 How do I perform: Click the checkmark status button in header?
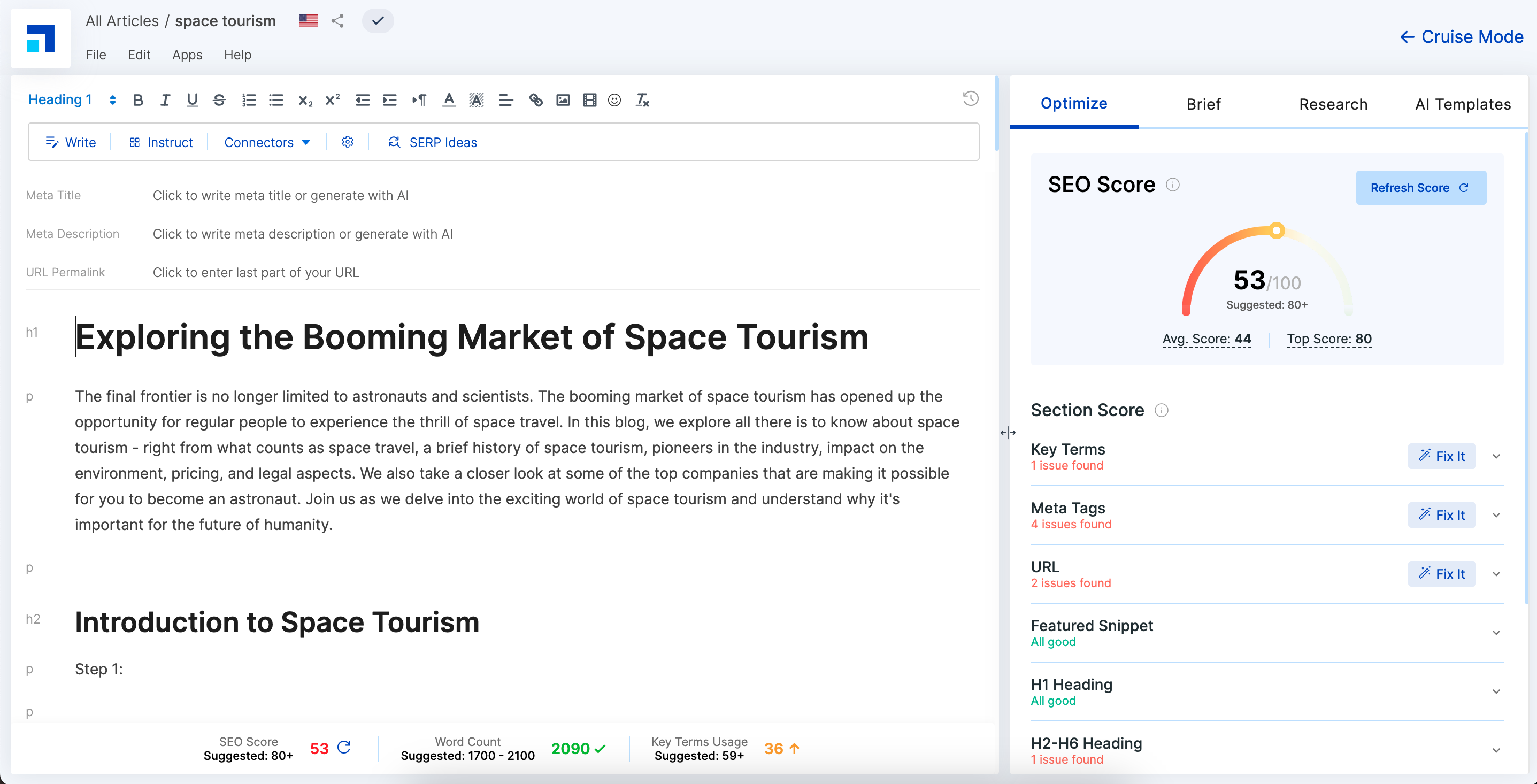(378, 21)
